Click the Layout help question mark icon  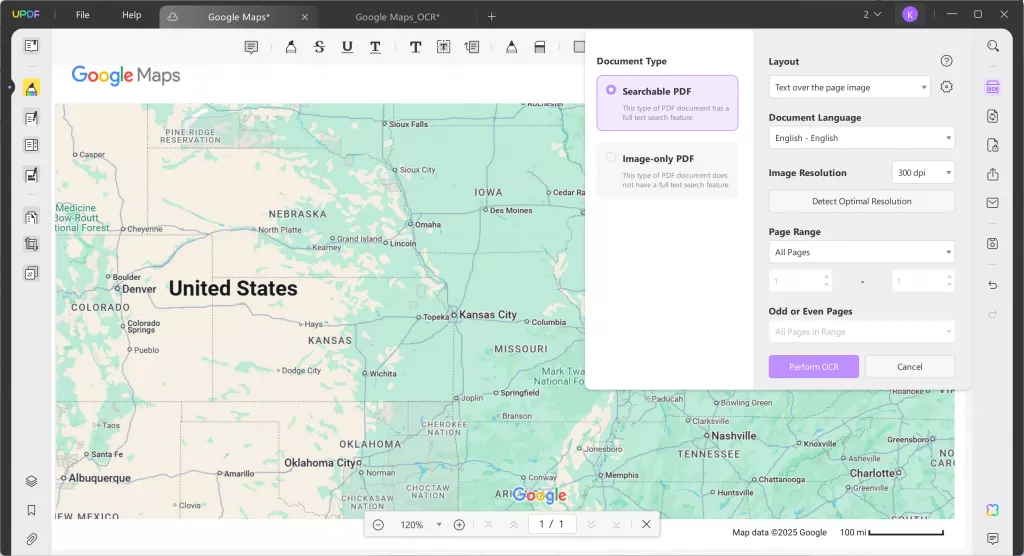click(946, 61)
